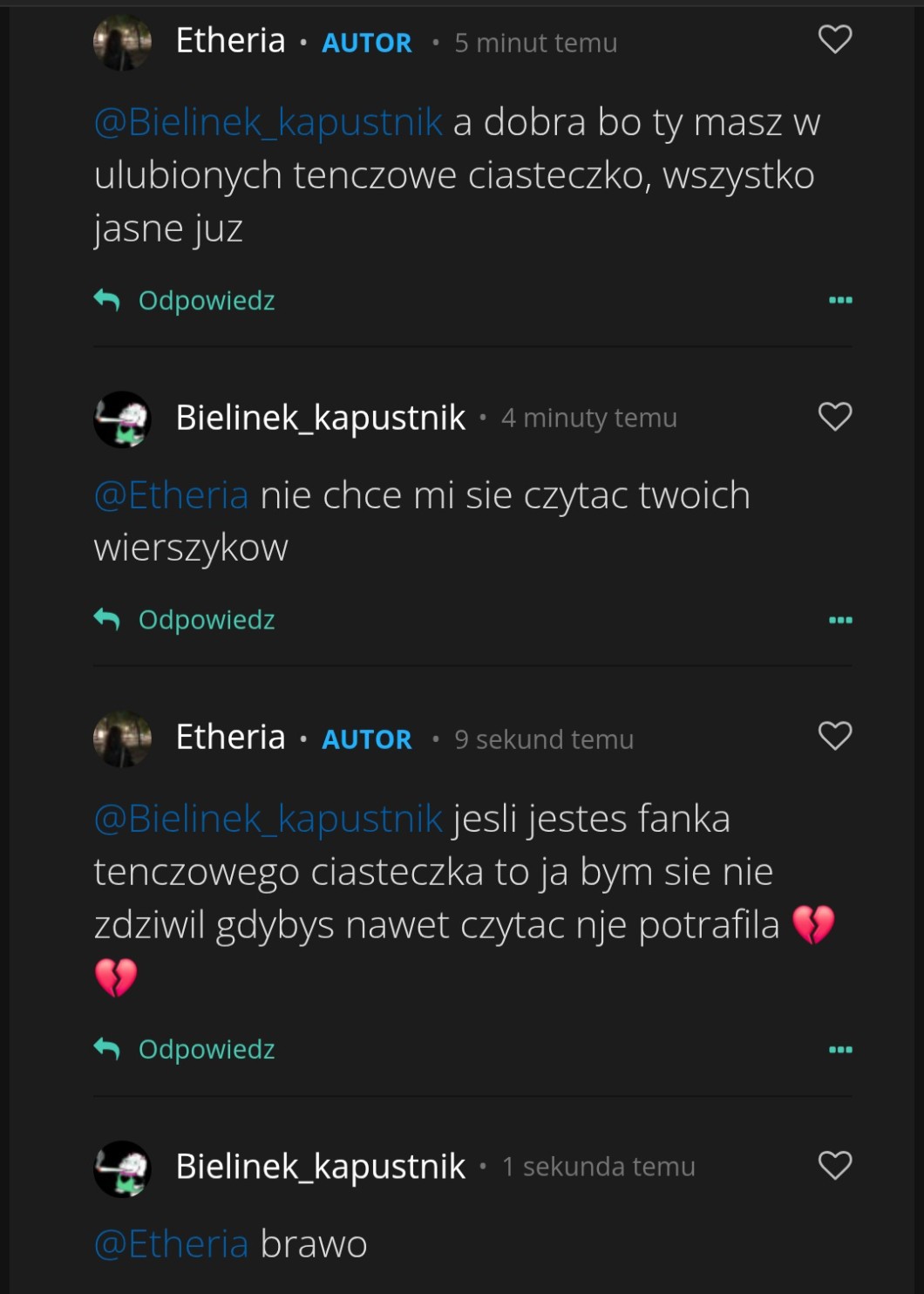Open Etheria's avatar on the top comment

tap(123, 42)
